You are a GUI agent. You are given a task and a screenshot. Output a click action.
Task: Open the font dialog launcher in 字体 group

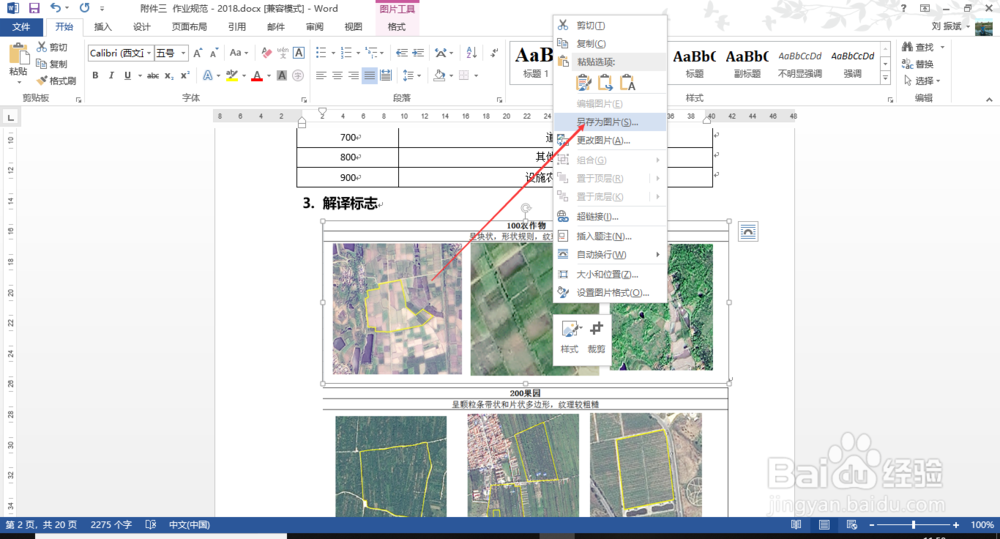click(x=304, y=100)
